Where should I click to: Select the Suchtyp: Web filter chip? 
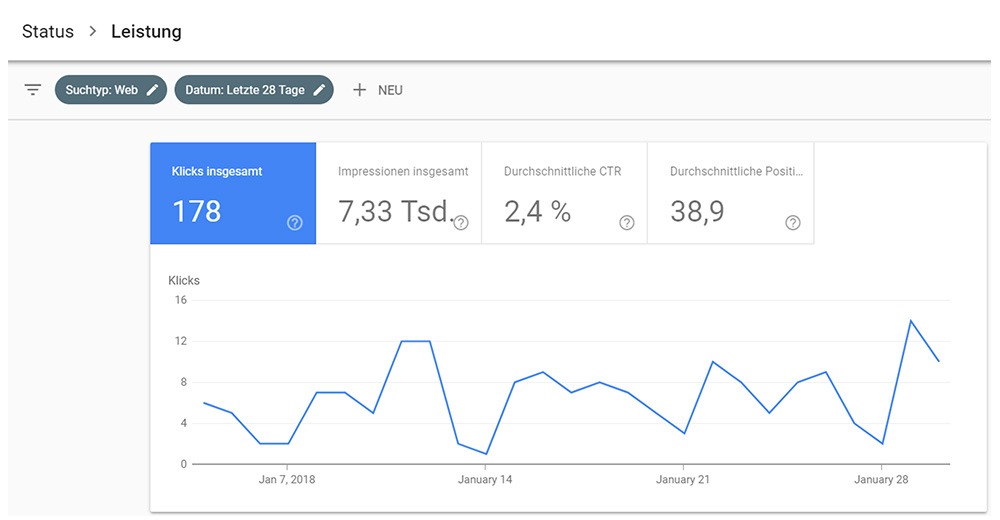111,90
